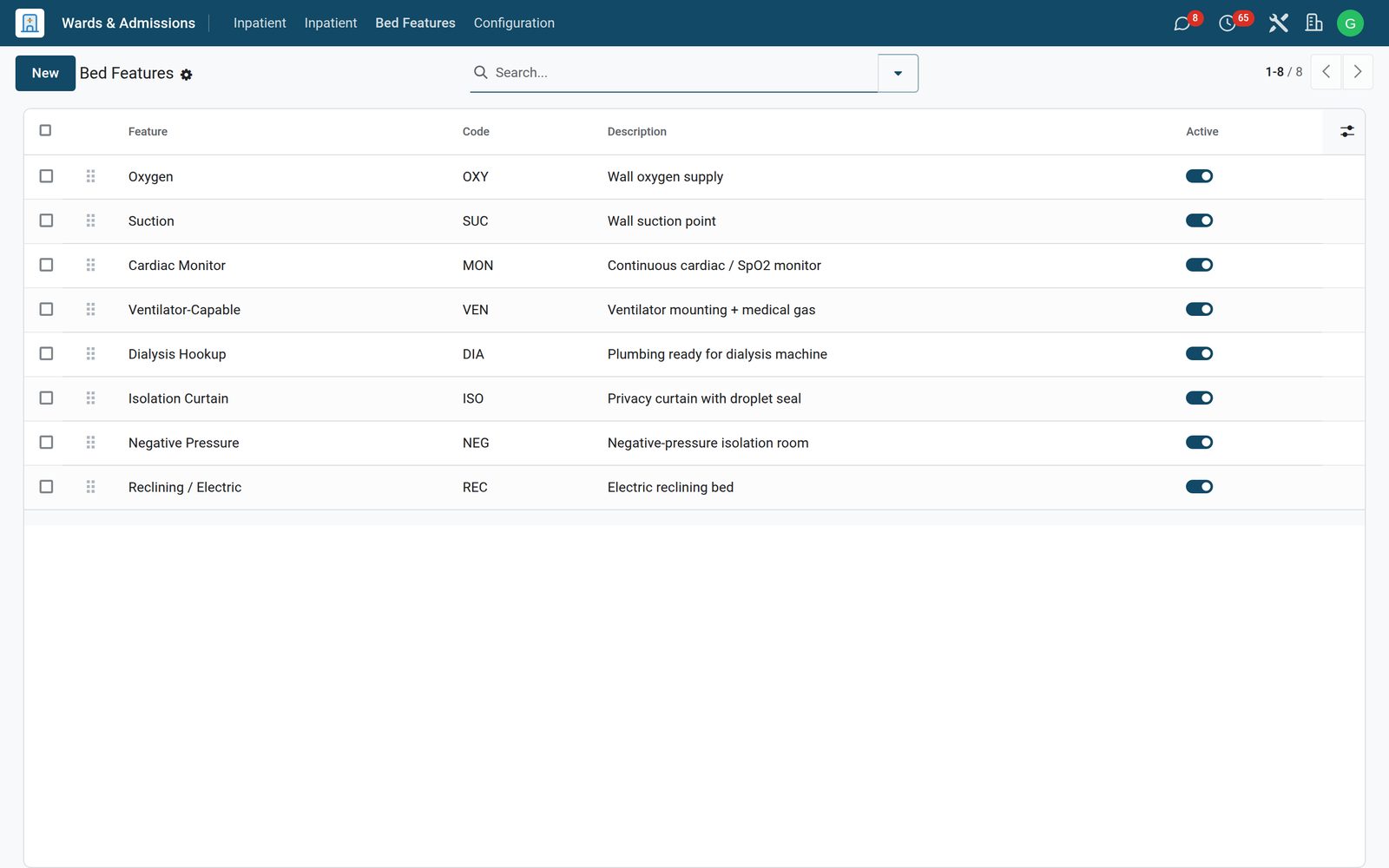Toggle Active switch for Suction

(1199, 220)
